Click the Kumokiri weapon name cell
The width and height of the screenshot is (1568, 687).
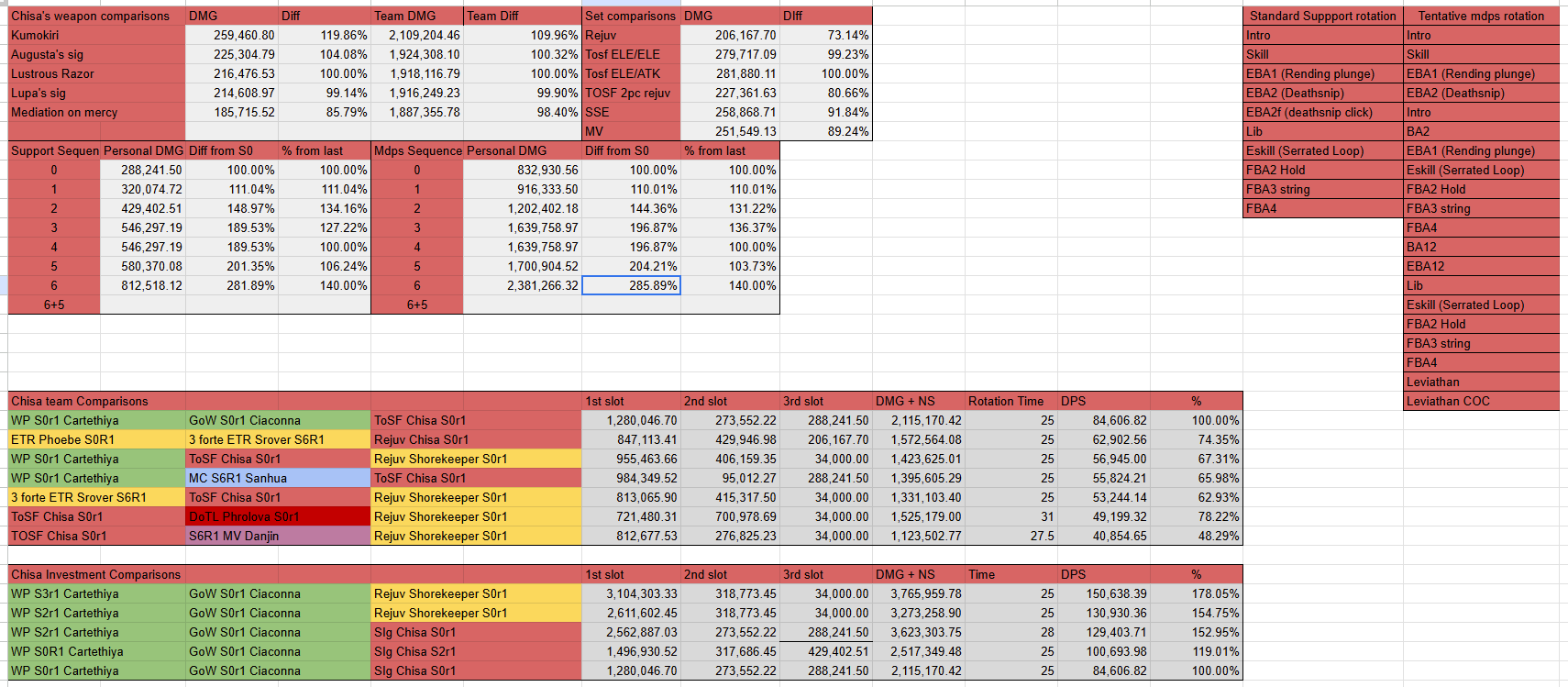(x=97, y=35)
